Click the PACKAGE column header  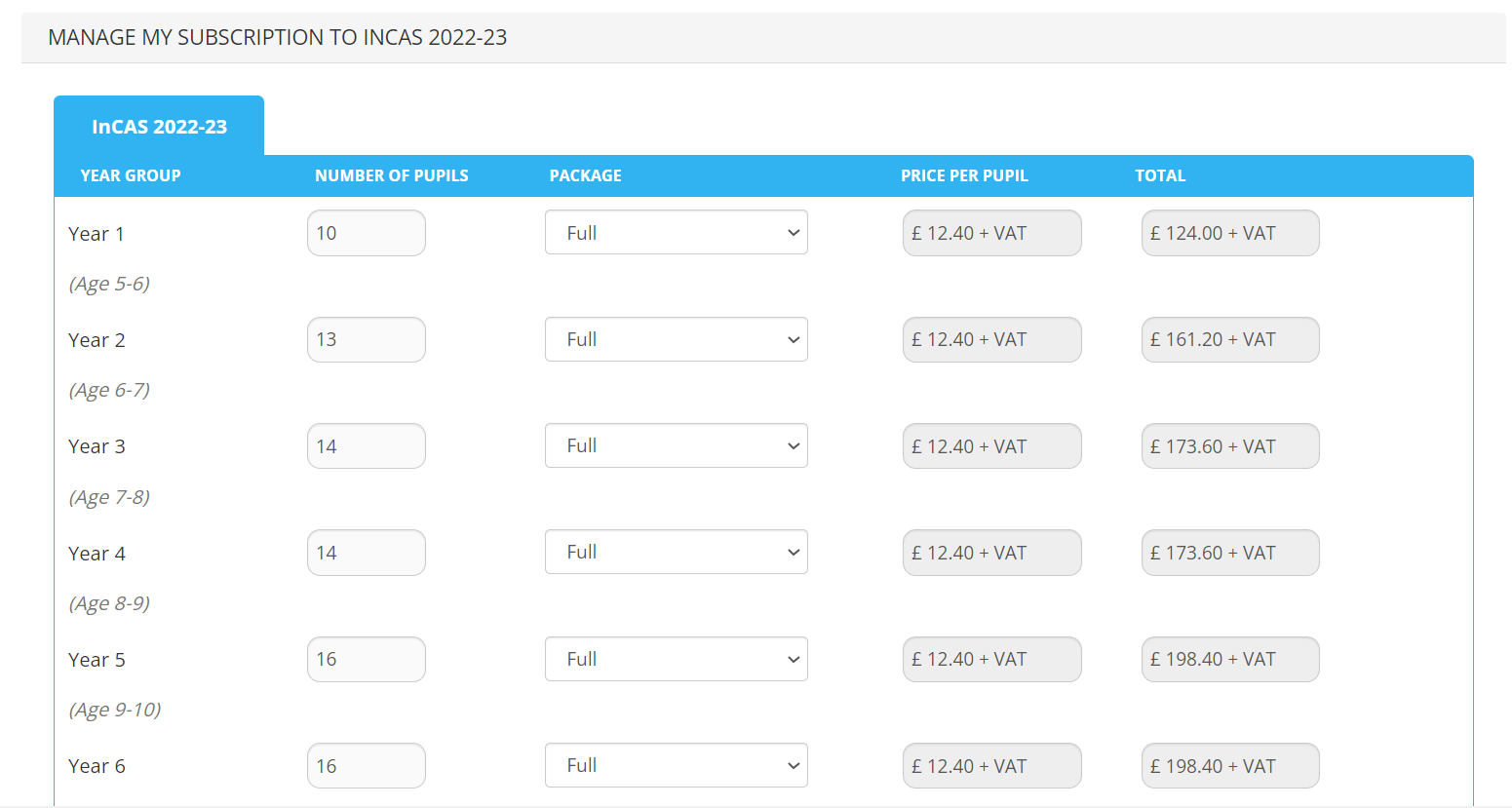point(585,175)
